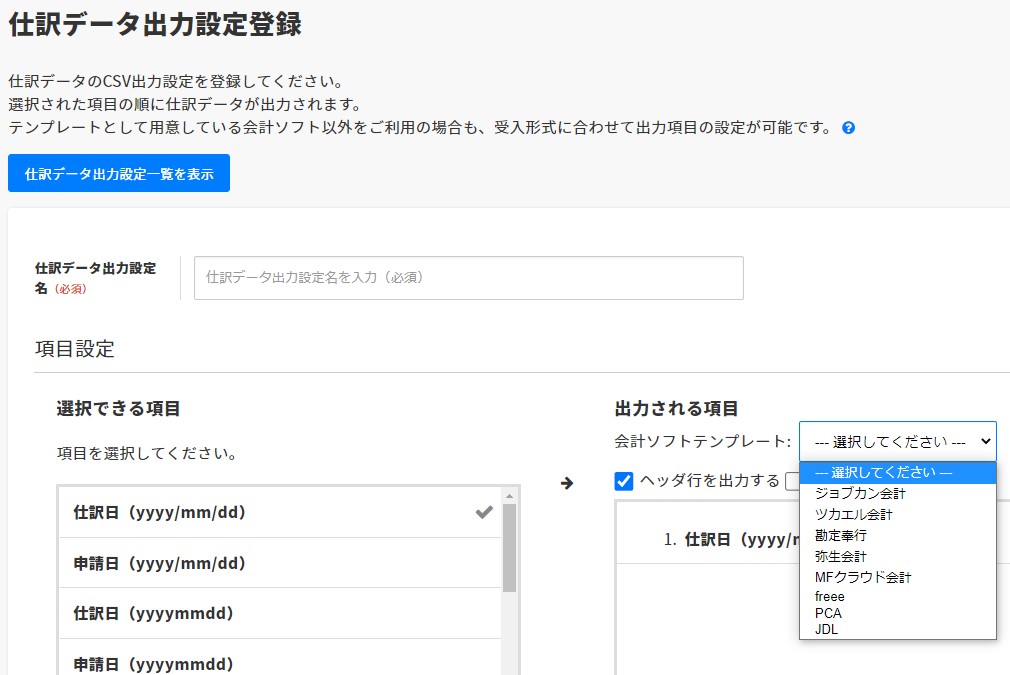Image resolution: width=1010 pixels, height=675 pixels.
Task: Pick JDL from the template dropdown
Action: 827,629
